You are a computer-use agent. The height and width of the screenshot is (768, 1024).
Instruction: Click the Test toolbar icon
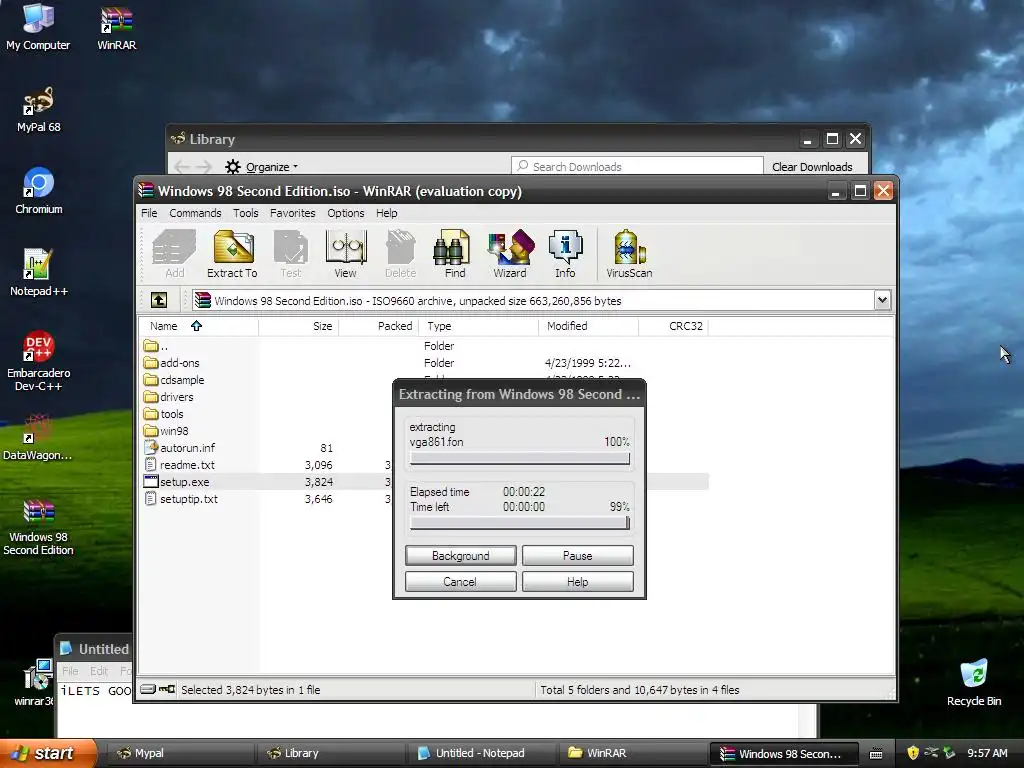[291, 255]
